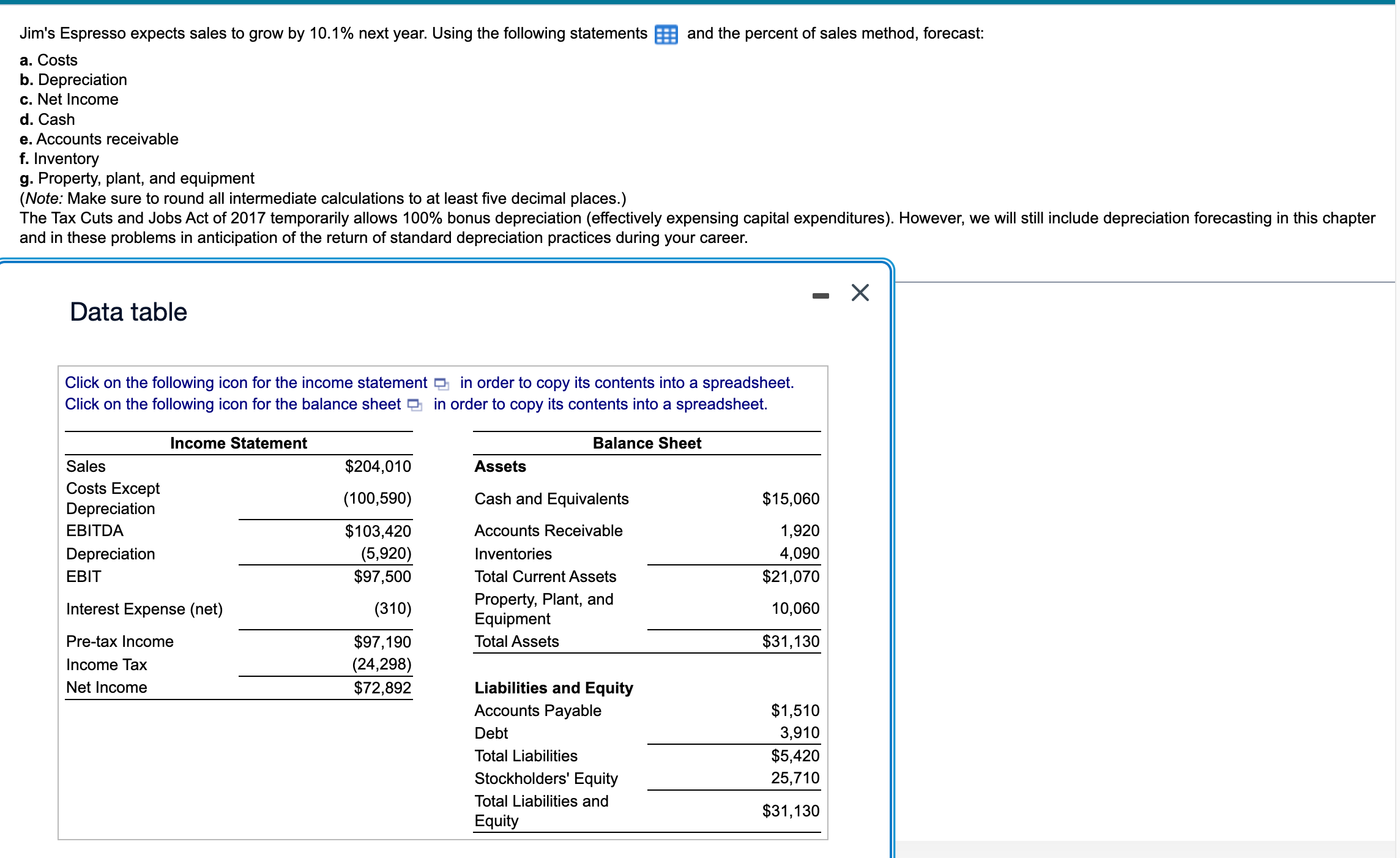The height and width of the screenshot is (858, 1400).
Task: Click the income statement copy icon
Action: 441,384
